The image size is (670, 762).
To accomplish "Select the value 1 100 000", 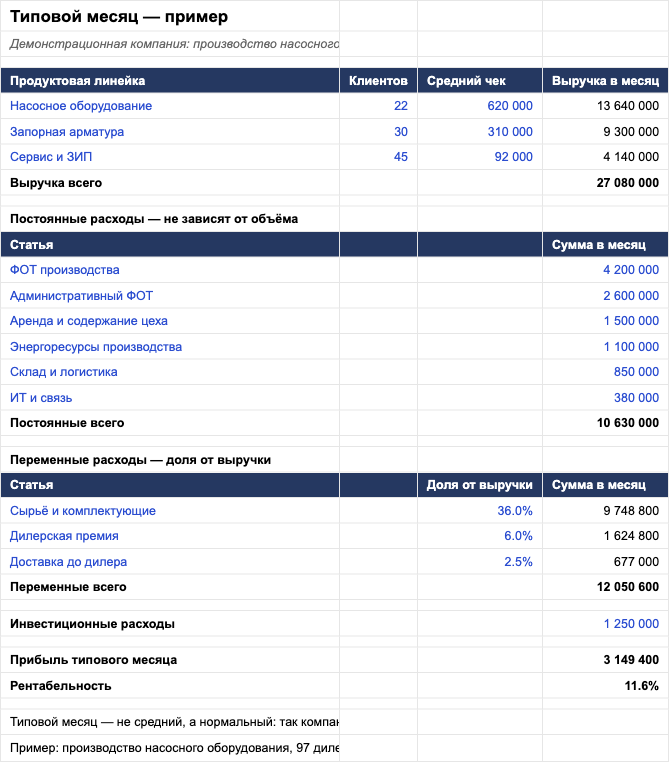I will [x=605, y=346].
